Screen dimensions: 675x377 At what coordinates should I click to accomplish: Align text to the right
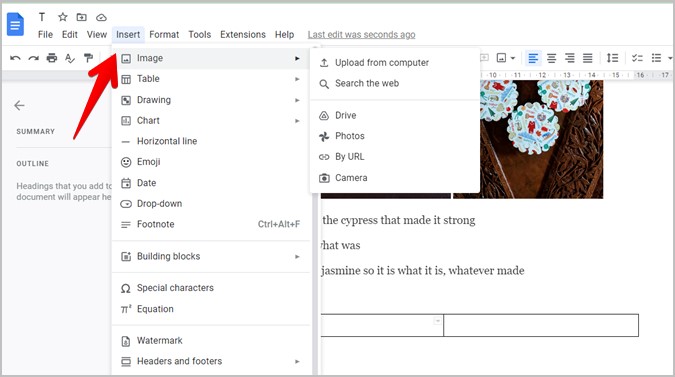(x=570, y=58)
